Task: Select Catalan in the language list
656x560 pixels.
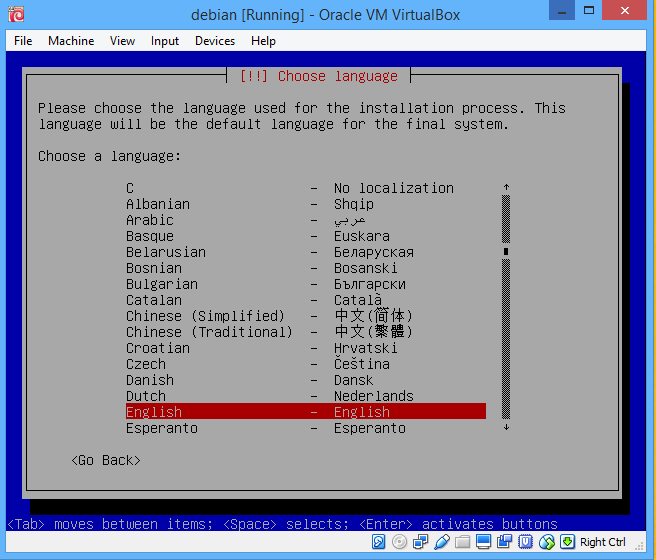Action: coord(306,300)
